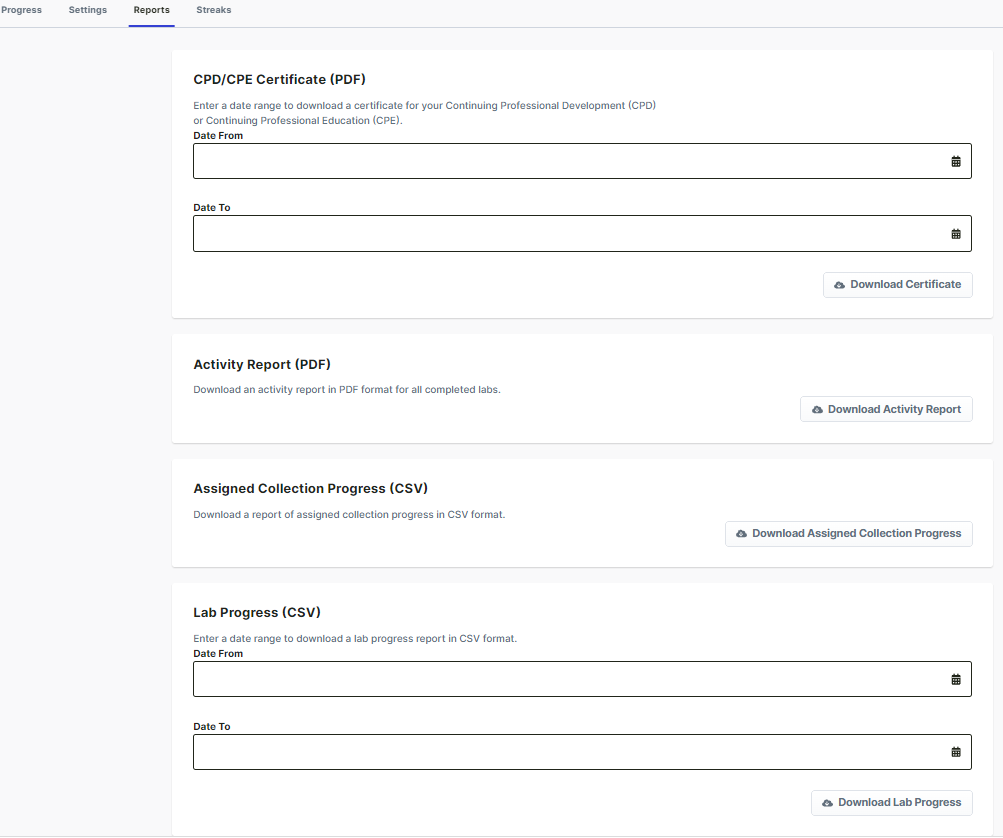Focus the Lab Progress Date From field

[560, 679]
